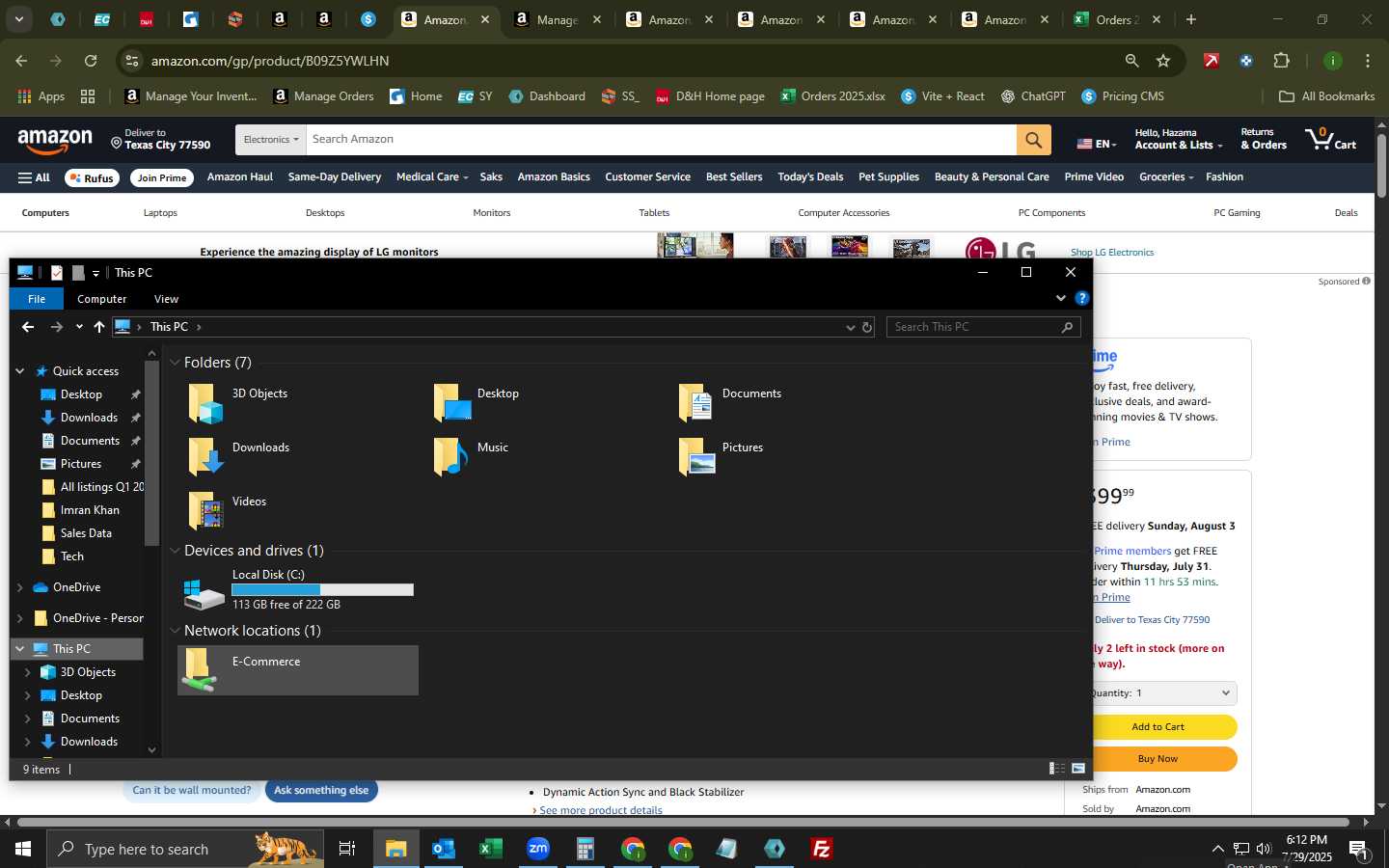Click the Ask something else button

tap(321, 790)
